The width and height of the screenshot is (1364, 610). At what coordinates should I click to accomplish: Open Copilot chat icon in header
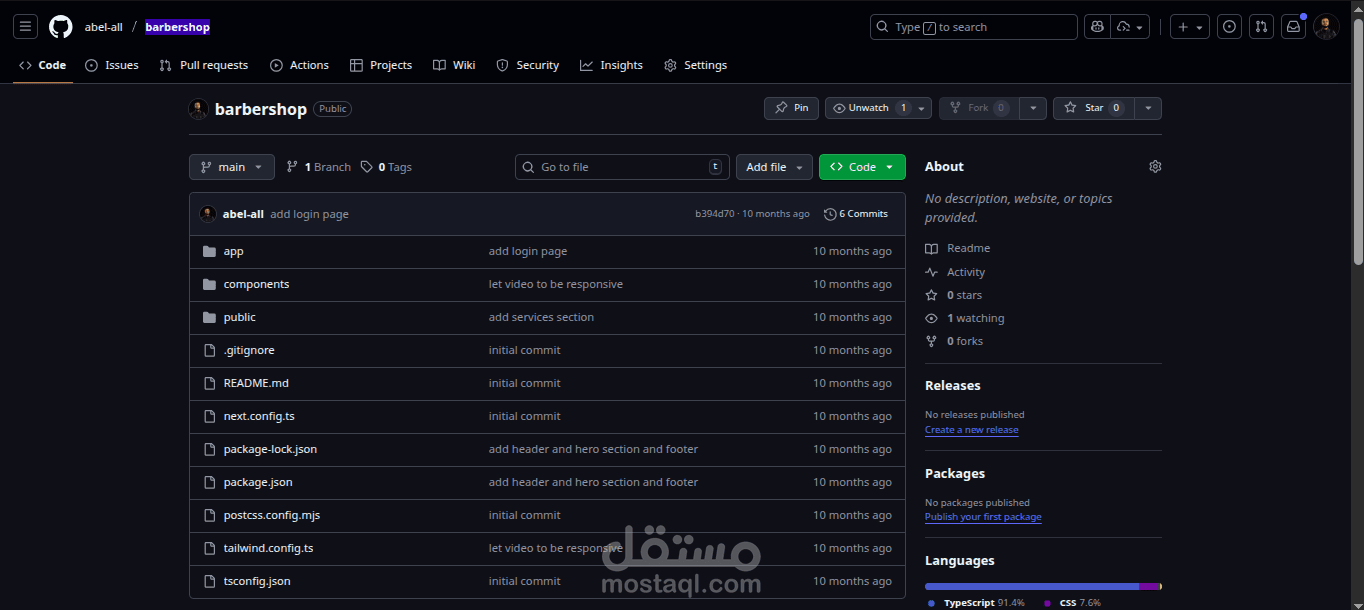point(1097,27)
